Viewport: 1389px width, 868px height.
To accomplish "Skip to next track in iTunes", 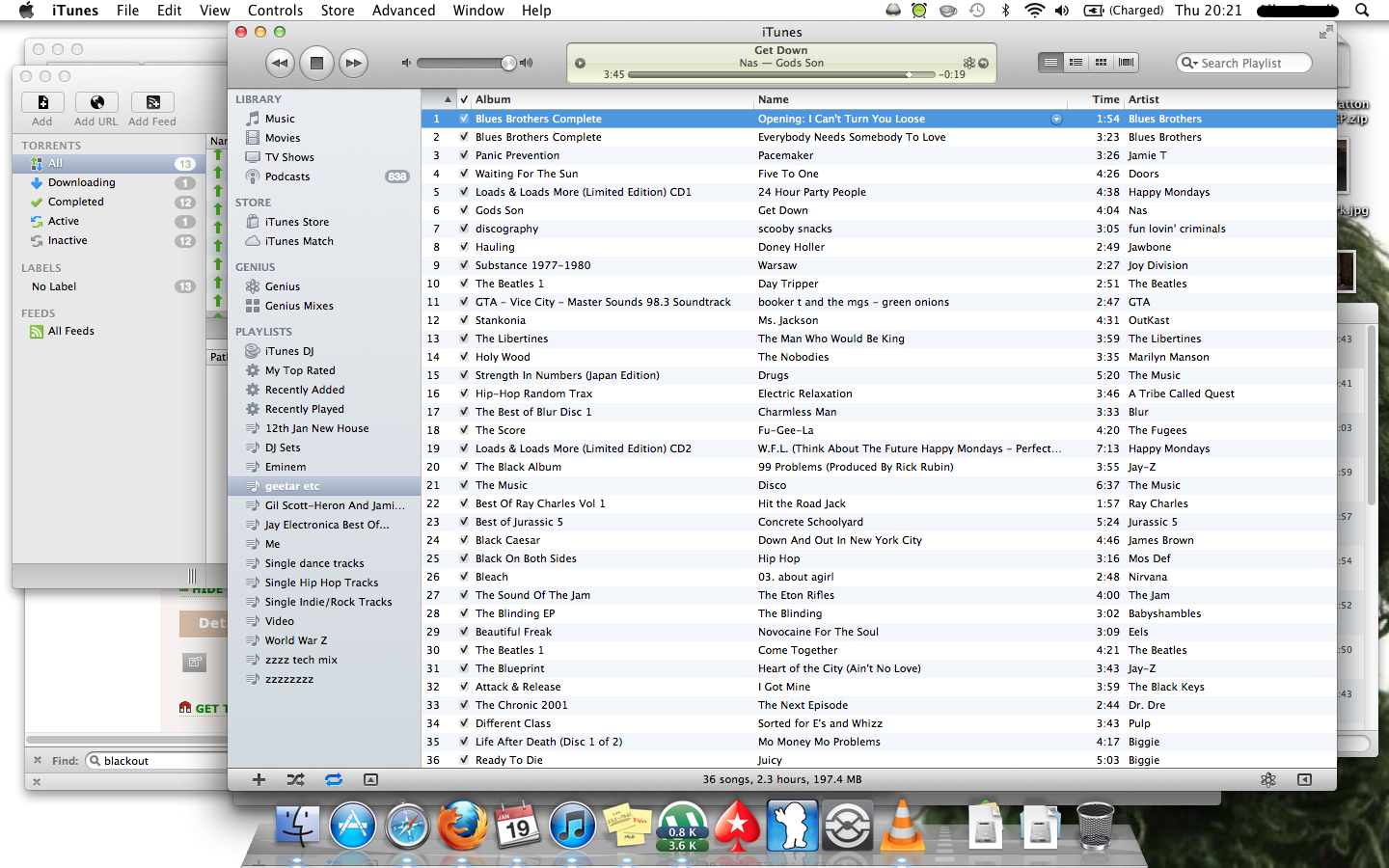I will click(x=354, y=63).
